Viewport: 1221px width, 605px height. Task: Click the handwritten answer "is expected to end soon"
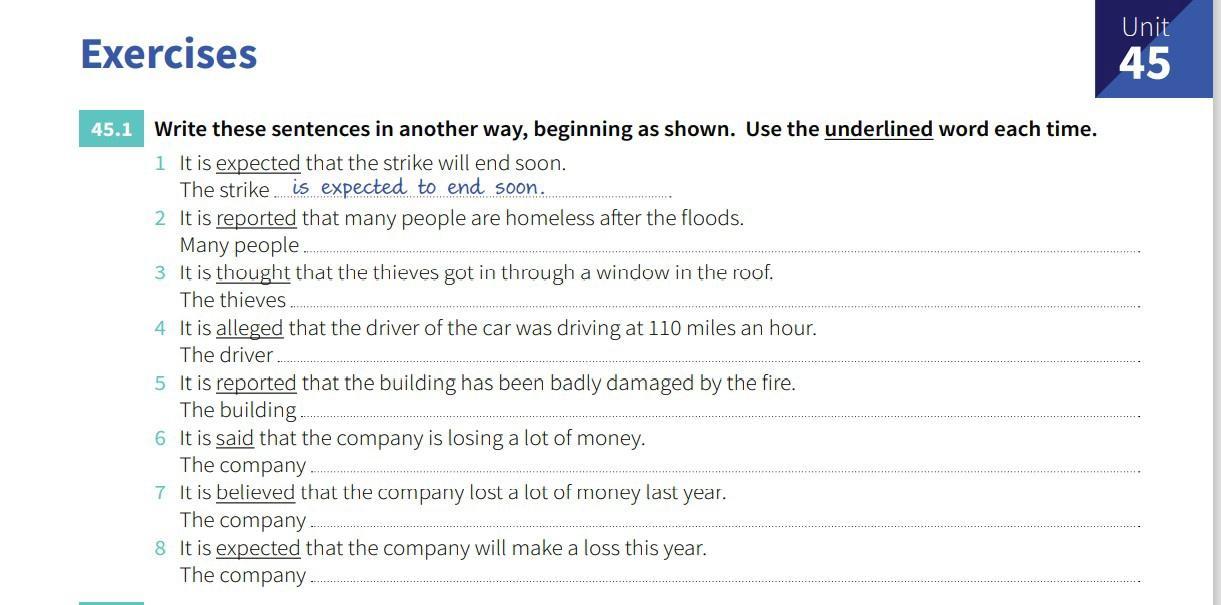pyautogui.click(x=418, y=187)
